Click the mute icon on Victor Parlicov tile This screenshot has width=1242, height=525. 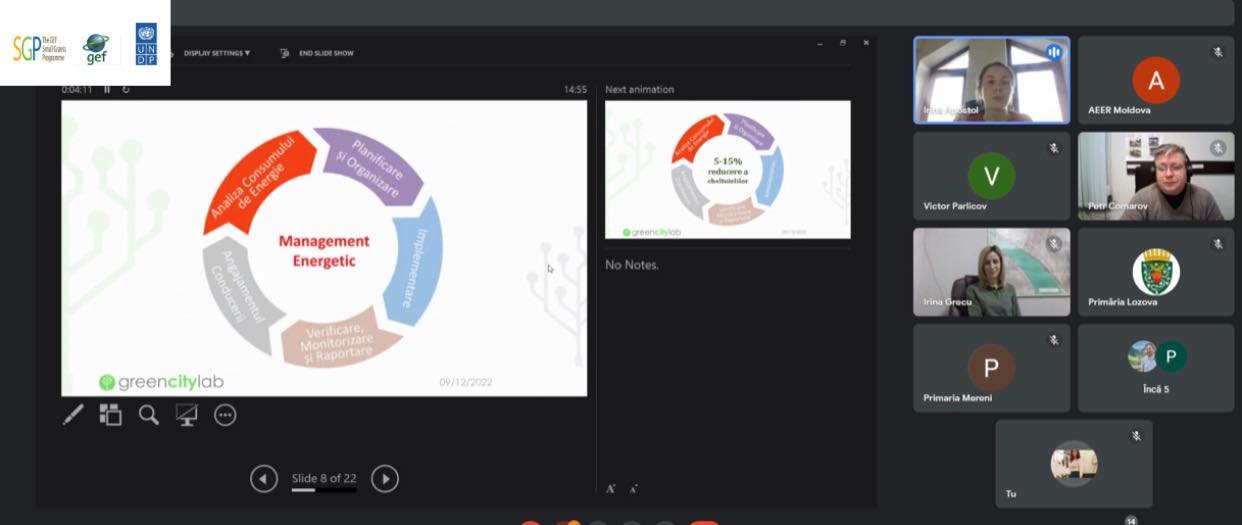tap(1053, 148)
